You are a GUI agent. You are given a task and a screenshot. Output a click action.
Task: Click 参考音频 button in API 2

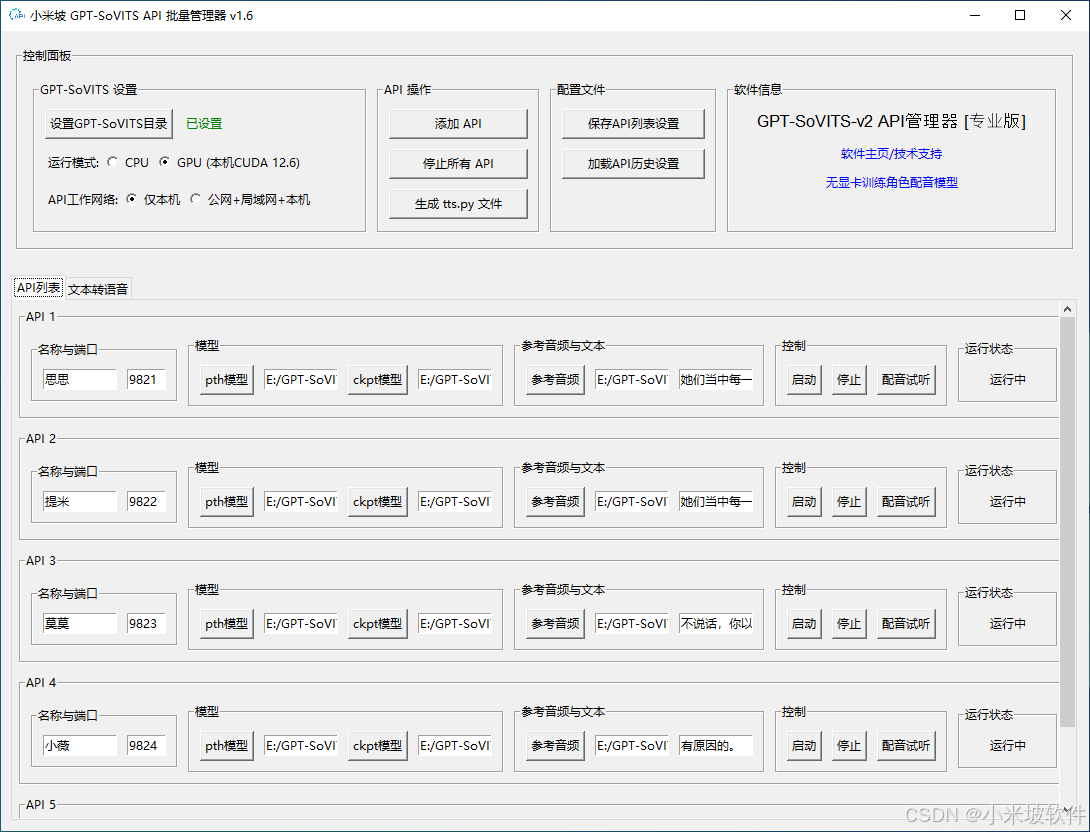tap(555, 502)
